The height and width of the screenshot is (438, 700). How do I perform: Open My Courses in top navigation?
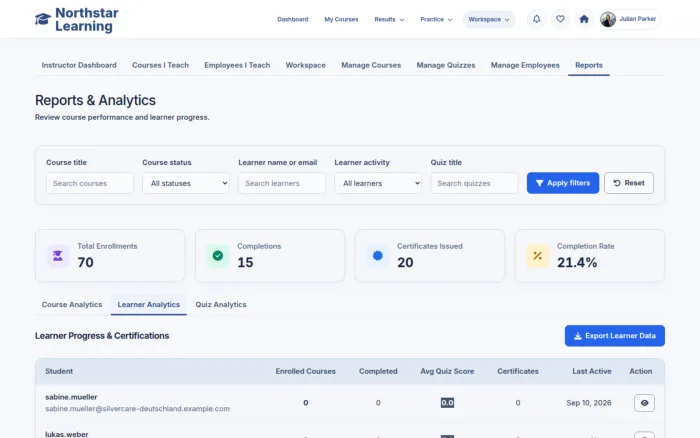tap(341, 19)
